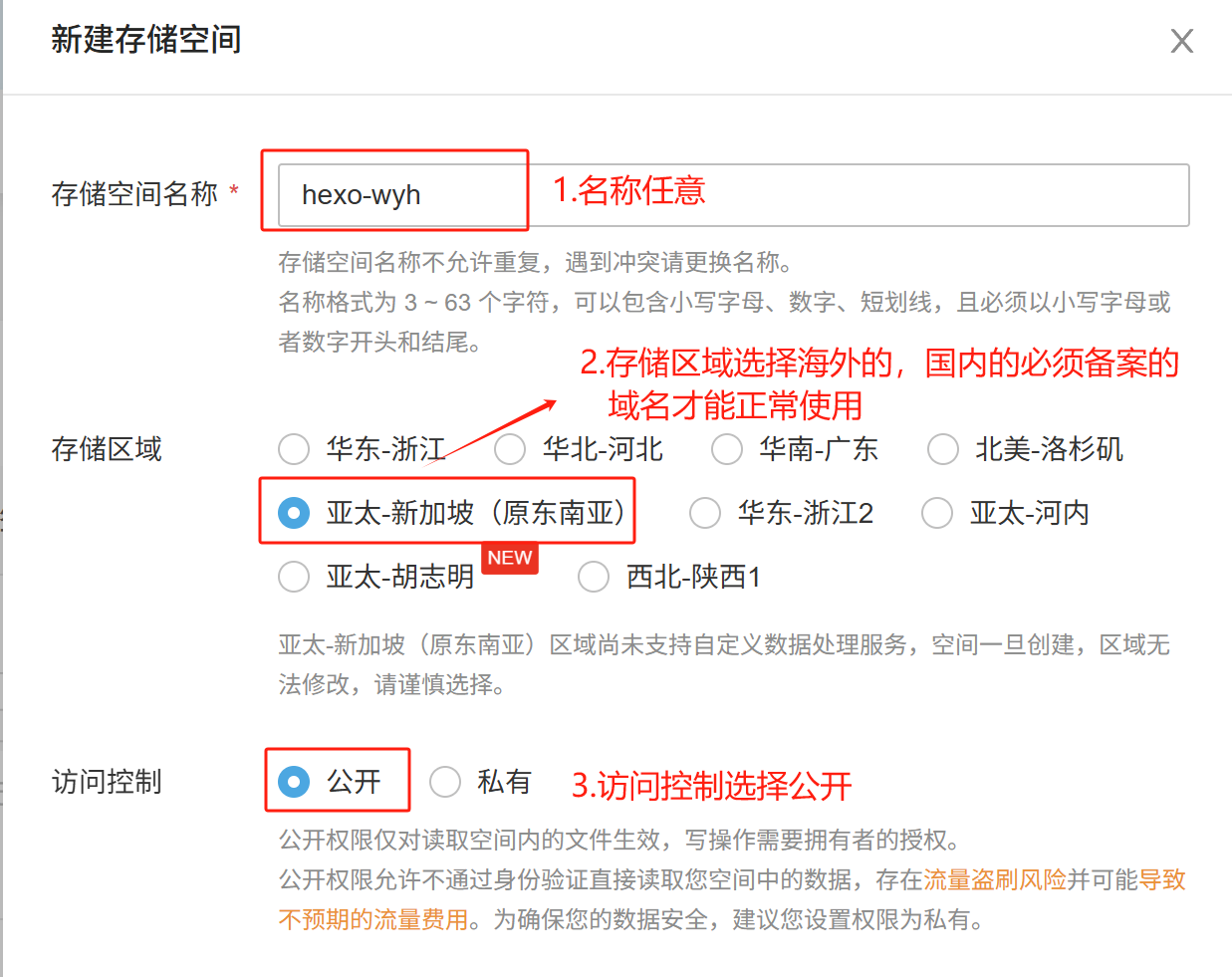
Task: Open the 流量盗刷风险 warning link
Action: [995, 879]
